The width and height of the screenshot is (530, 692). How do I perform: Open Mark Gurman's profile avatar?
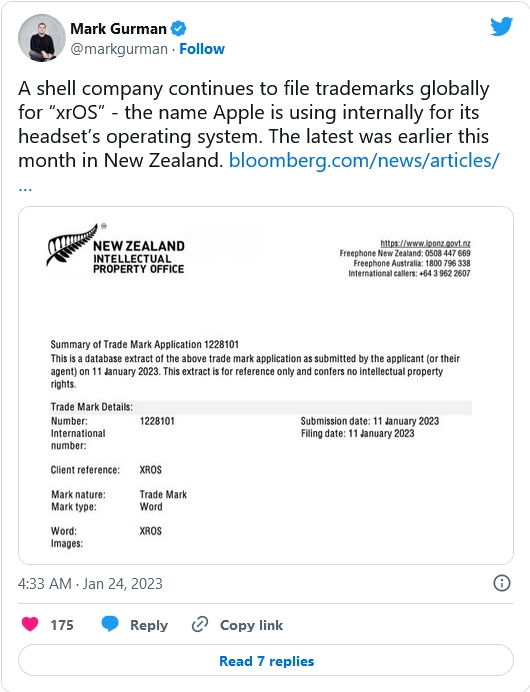tap(42, 38)
